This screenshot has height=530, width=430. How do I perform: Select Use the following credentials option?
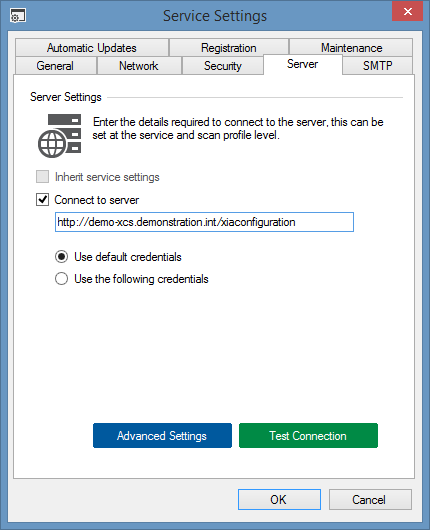click(62, 279)
